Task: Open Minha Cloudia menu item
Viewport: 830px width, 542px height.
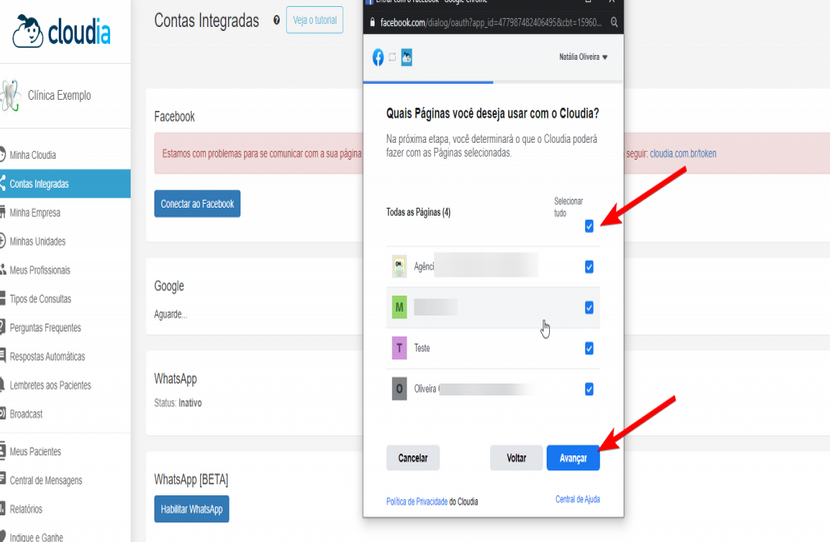Action: [x=65, y=155]
